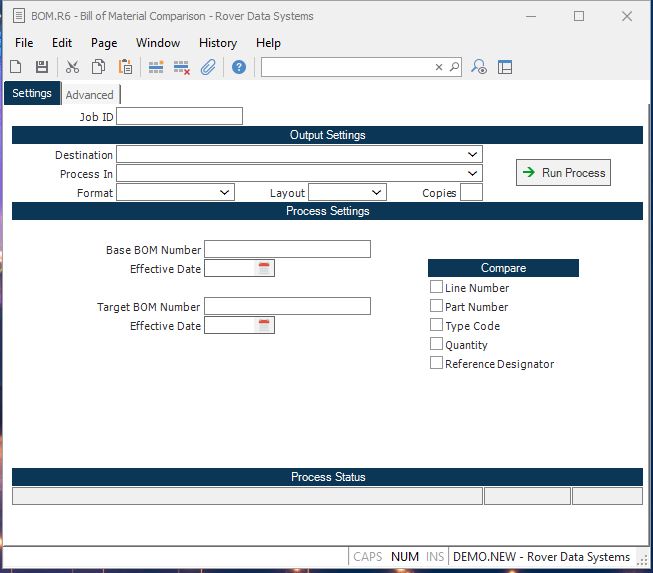The width and height of the screenshot is (653, 573).
Task: Click the Copy icon in toolbar
Action: point(98,67)
